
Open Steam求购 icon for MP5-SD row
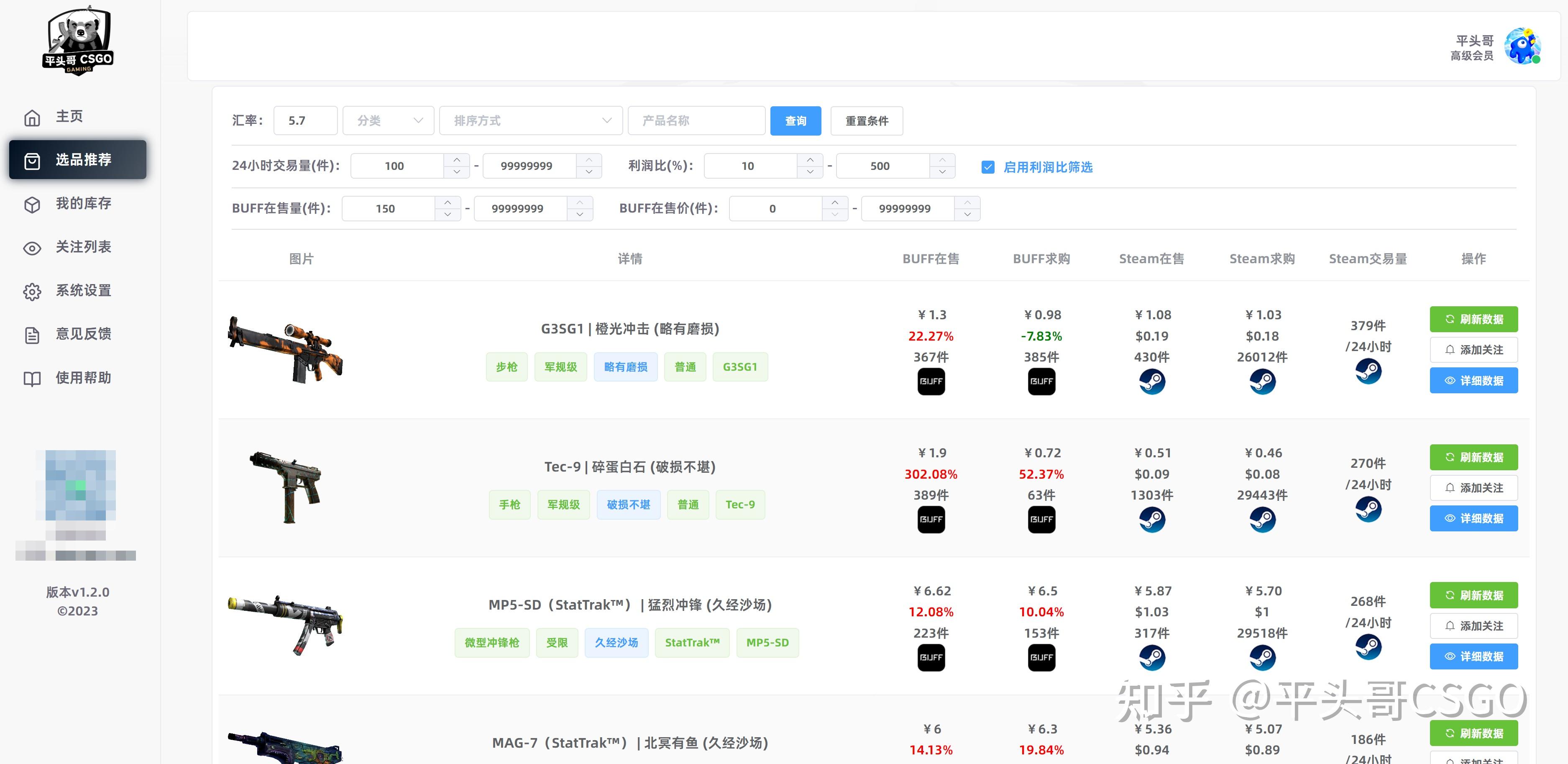1262,657
